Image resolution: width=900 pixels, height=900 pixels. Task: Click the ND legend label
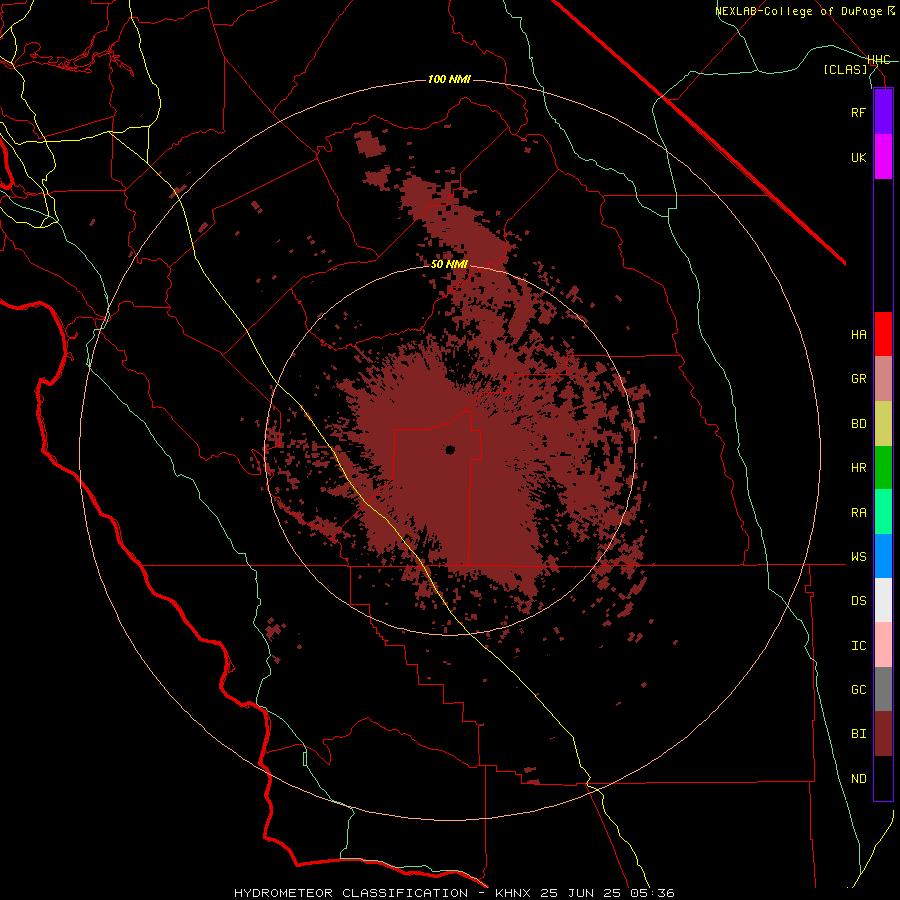pyautogui.click(x=858, y=778)
